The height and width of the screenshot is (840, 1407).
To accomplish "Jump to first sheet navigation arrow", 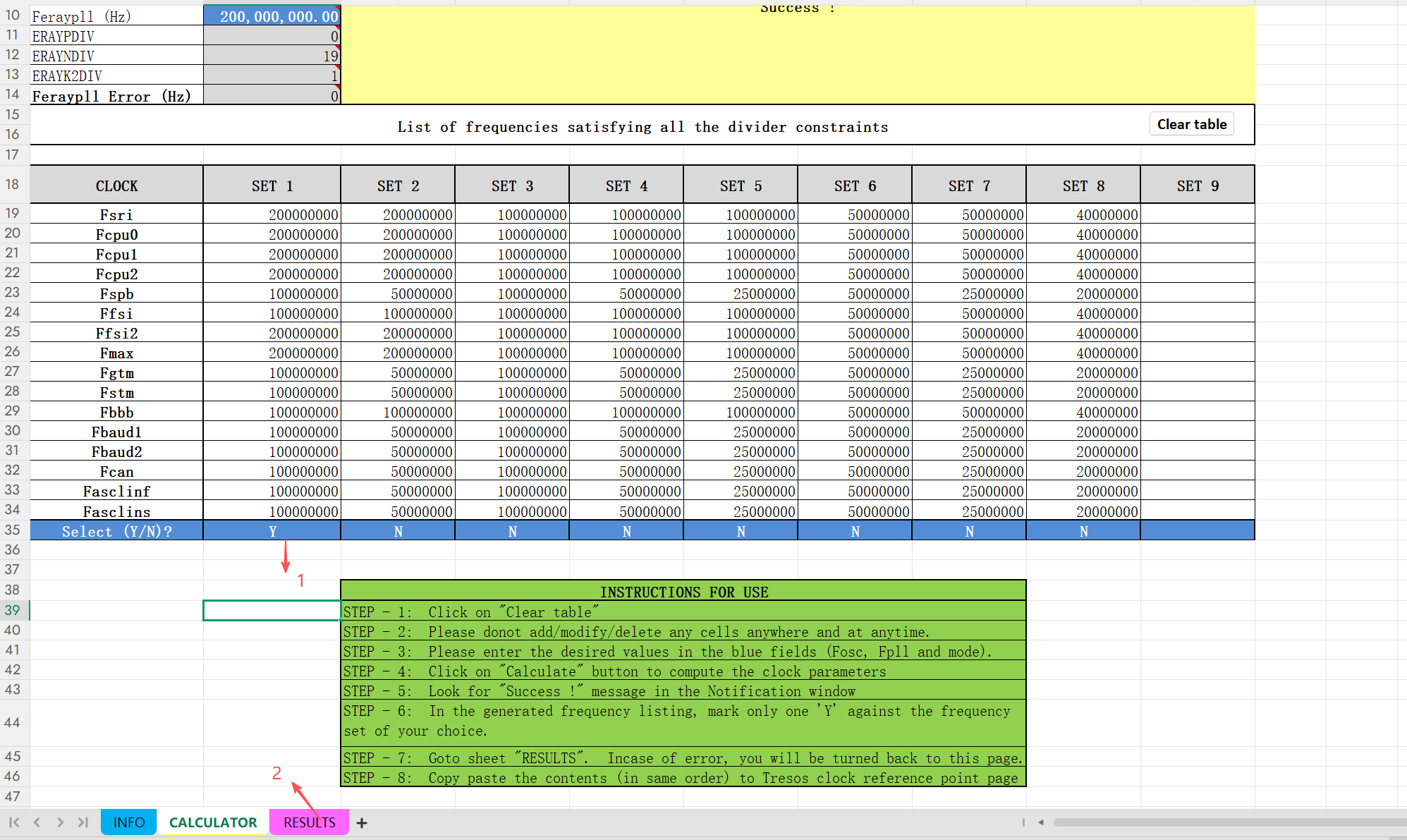I will [14, 822].
